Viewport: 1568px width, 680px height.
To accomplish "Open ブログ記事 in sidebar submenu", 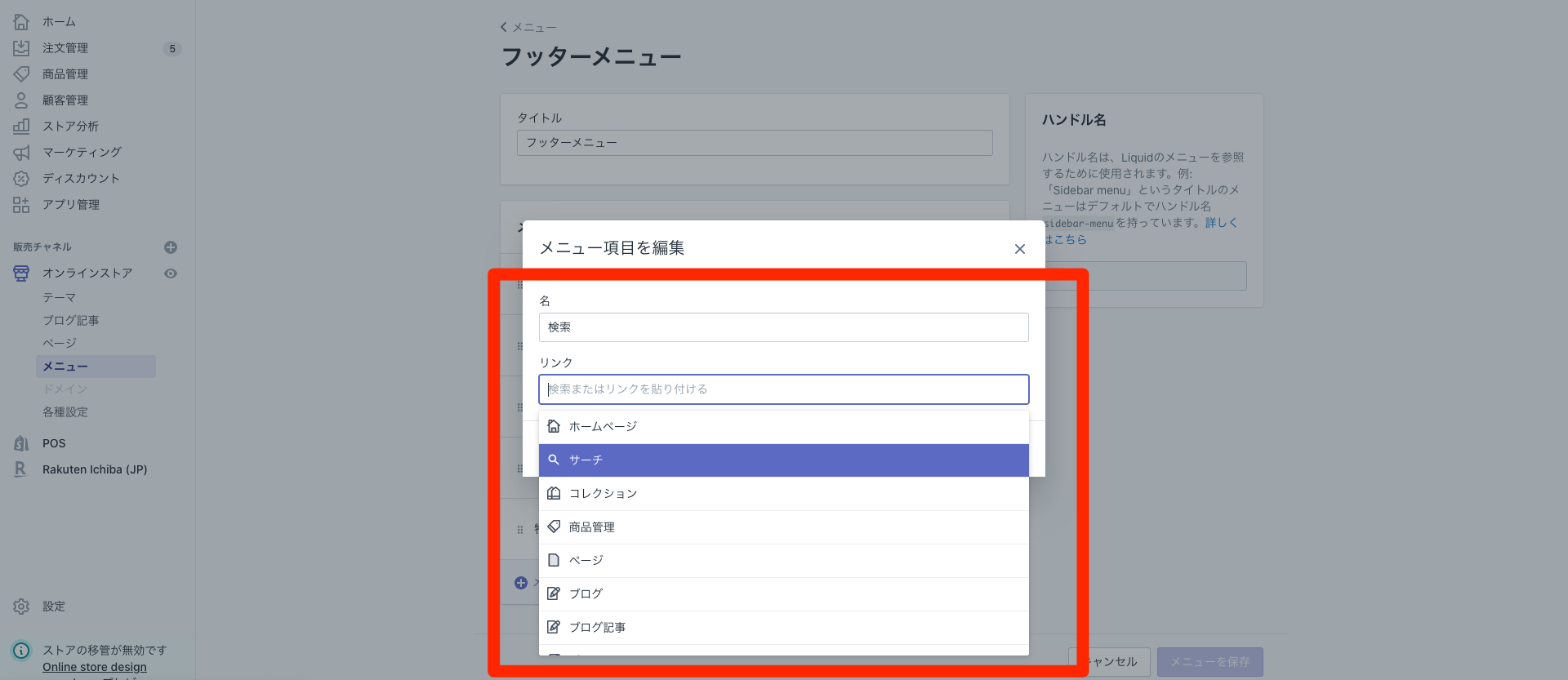I will click(x=70, y=321).
